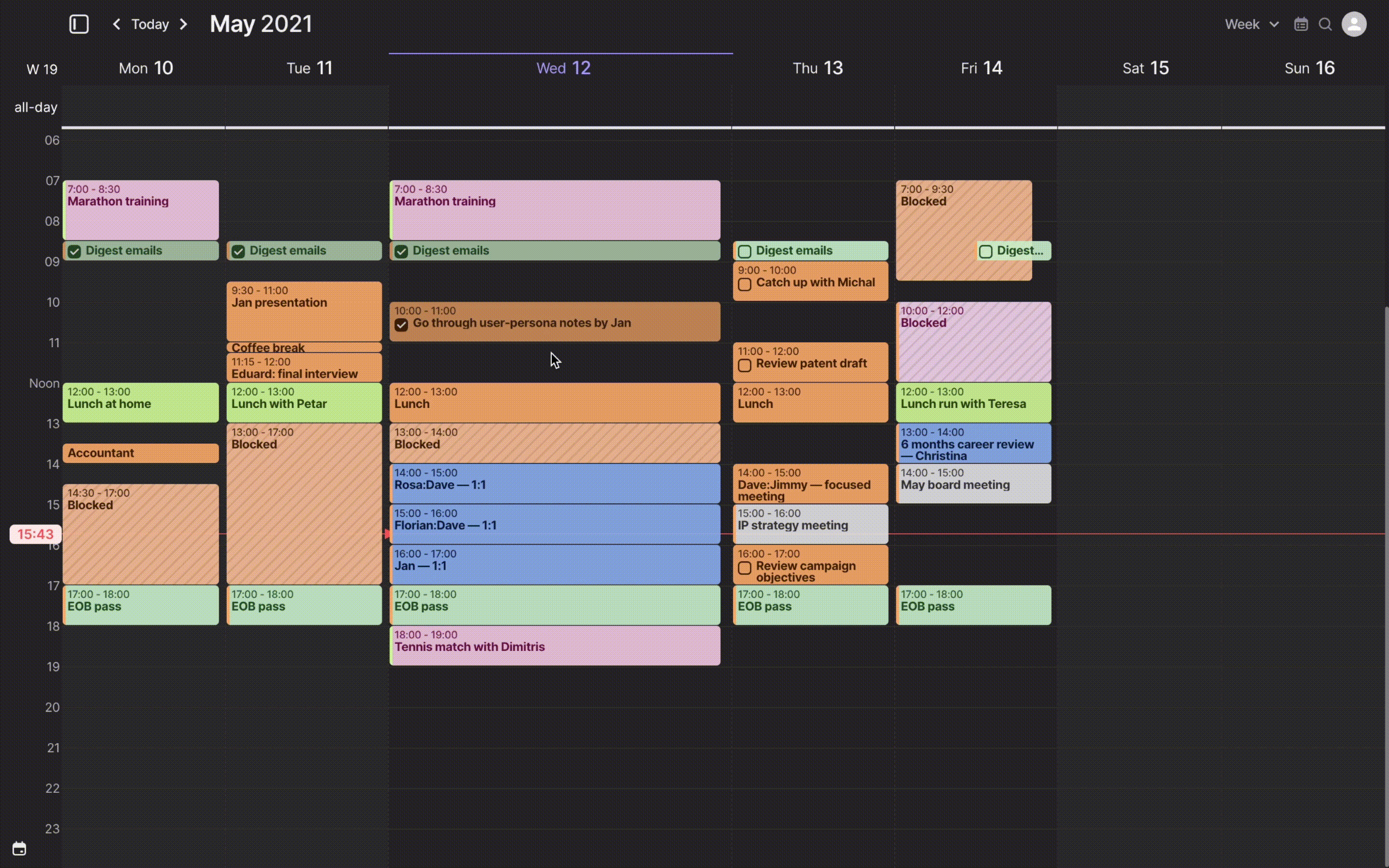Toggle the left sidebar panel
1389x868 pixels.
[79, 24]
